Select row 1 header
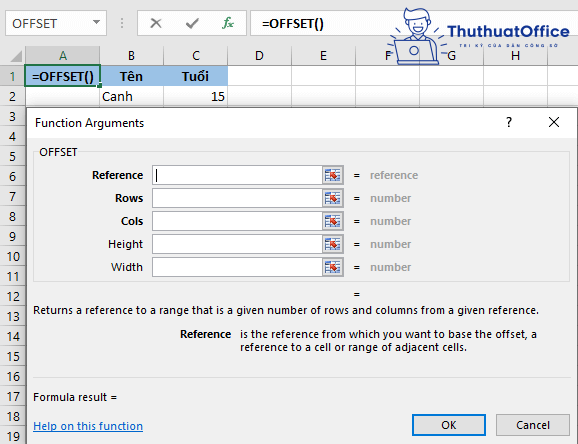Viewport: 578px width, 444px height. click(13, 76)
